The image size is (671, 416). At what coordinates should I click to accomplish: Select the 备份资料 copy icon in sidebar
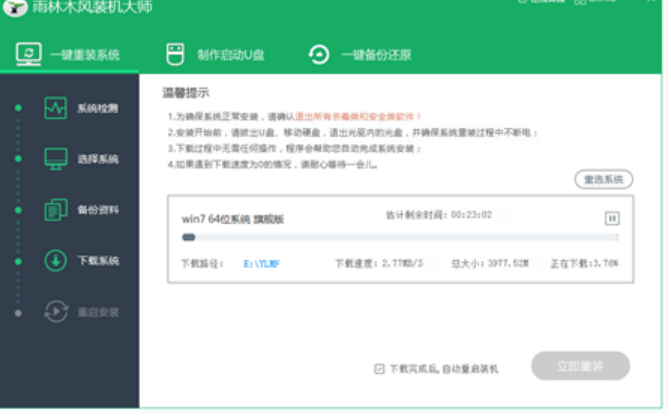56,209
